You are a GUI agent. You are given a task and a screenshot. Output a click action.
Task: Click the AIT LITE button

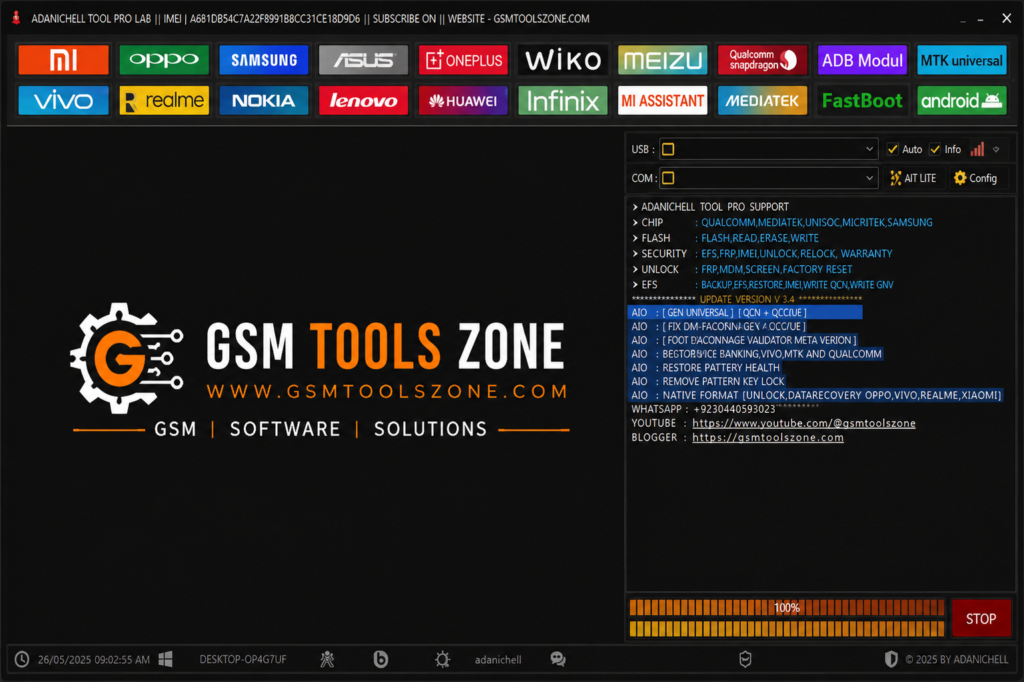tap(913, 178)
